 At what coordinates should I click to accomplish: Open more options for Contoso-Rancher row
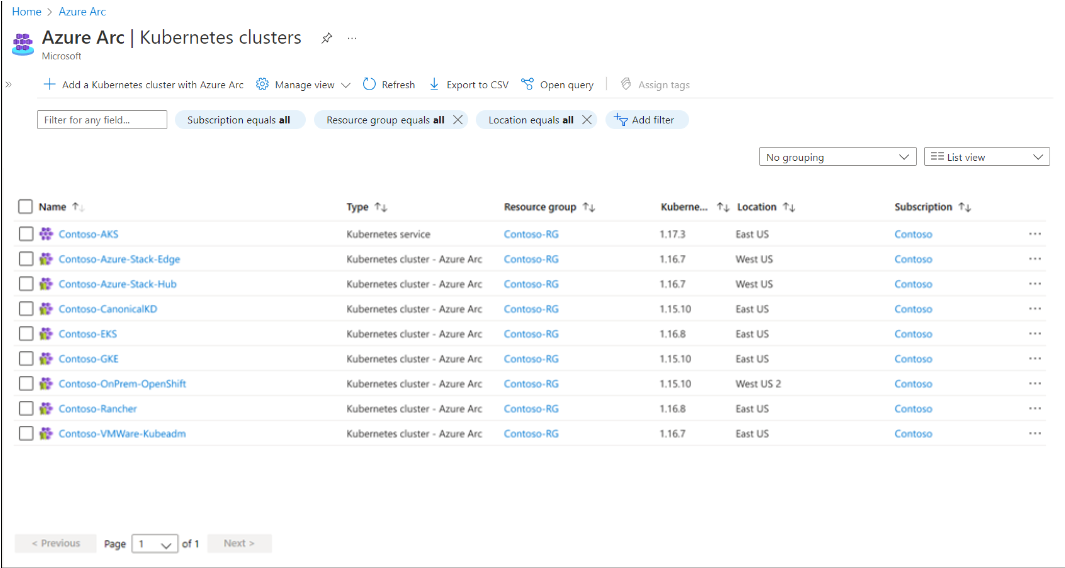(x=1034, y=408)
